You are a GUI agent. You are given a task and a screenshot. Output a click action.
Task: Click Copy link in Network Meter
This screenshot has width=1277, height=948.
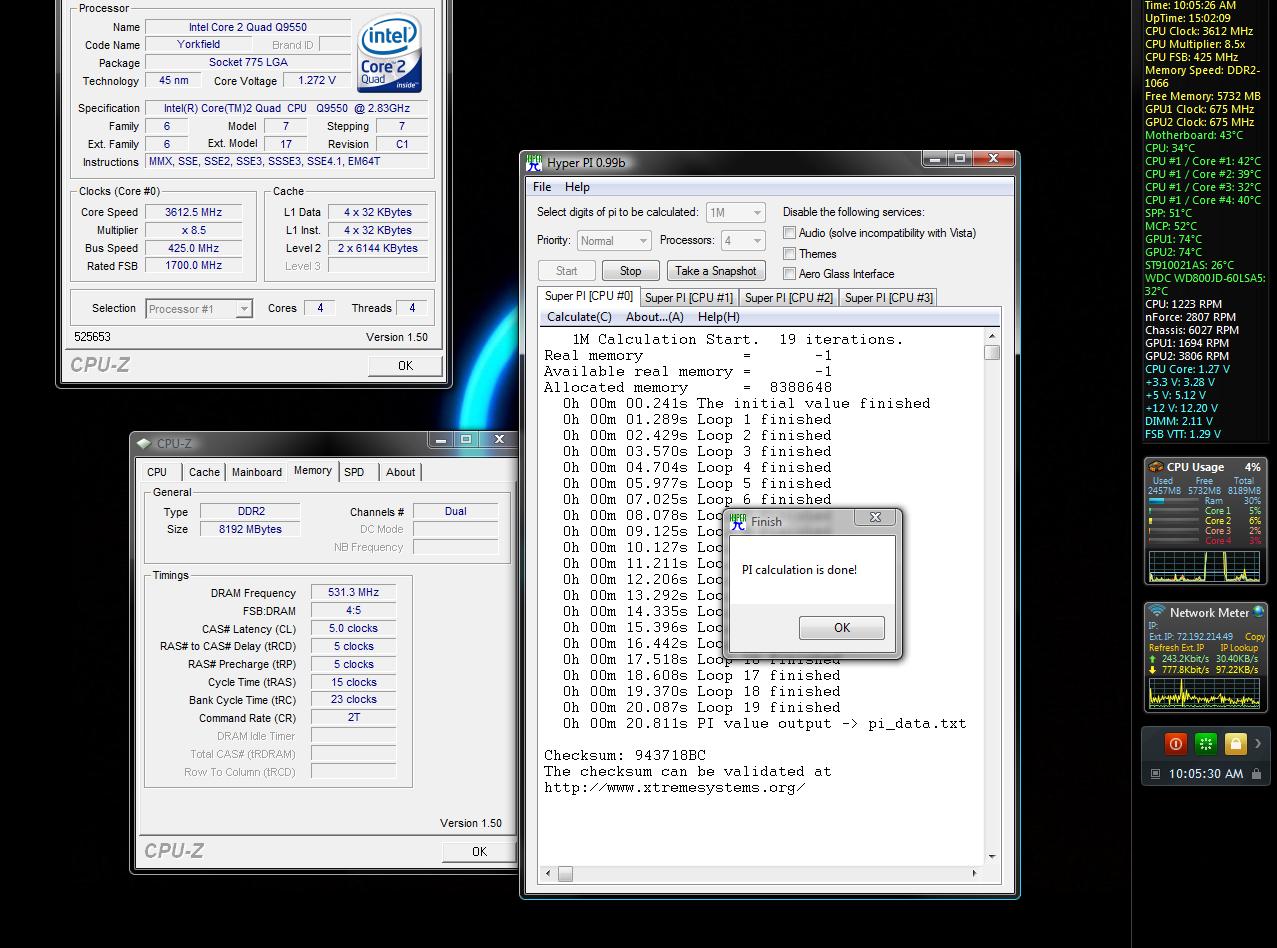1255,636
